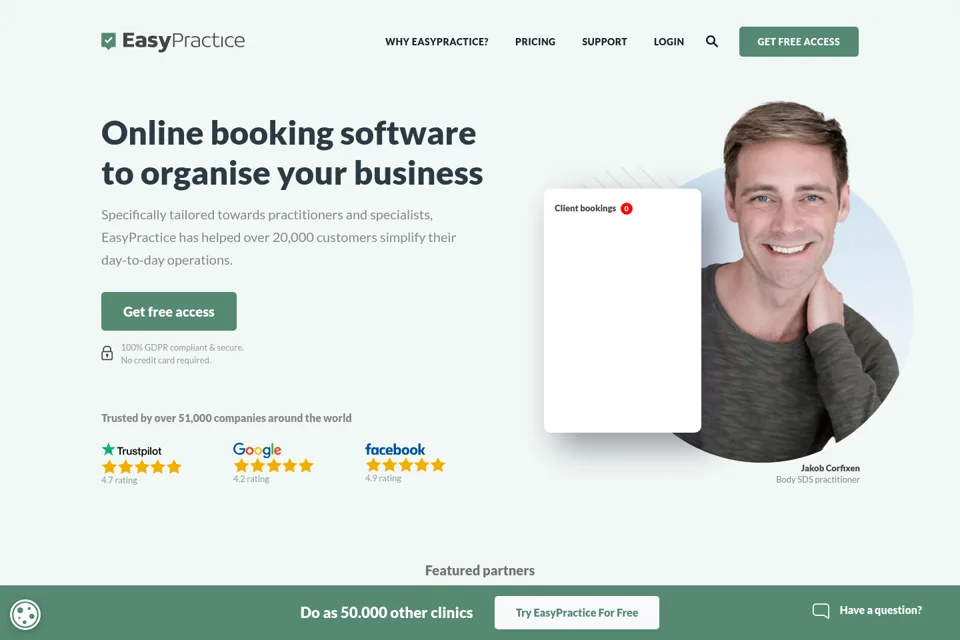The image size is (960, 640).
Task: Open the Login page
Action: [x=669, y=42]
